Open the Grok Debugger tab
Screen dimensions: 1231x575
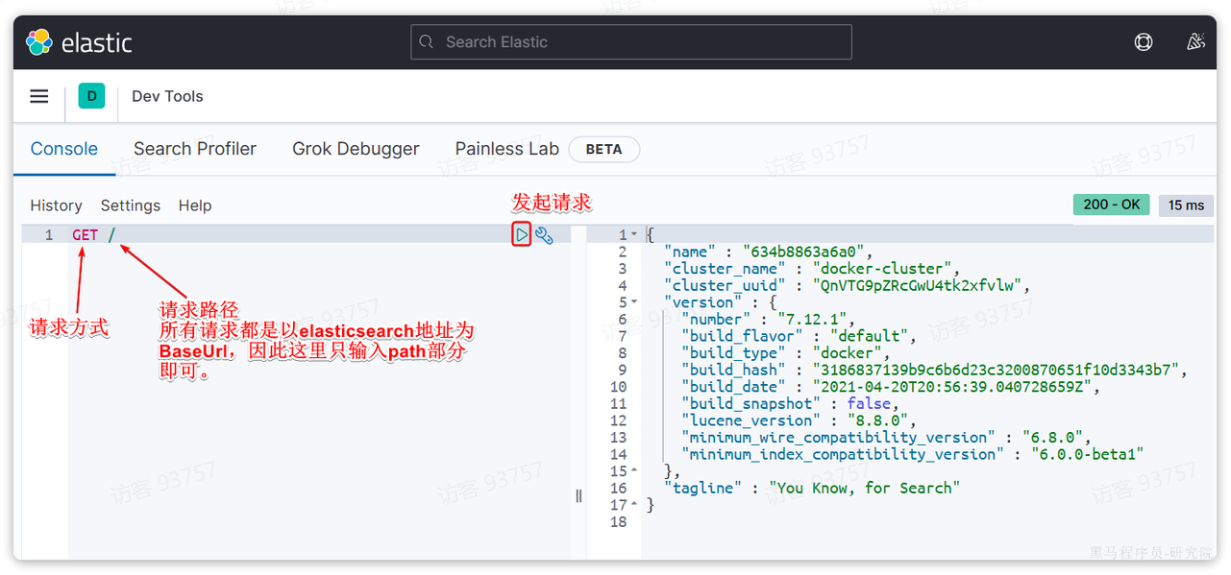[x=356, y=149]
